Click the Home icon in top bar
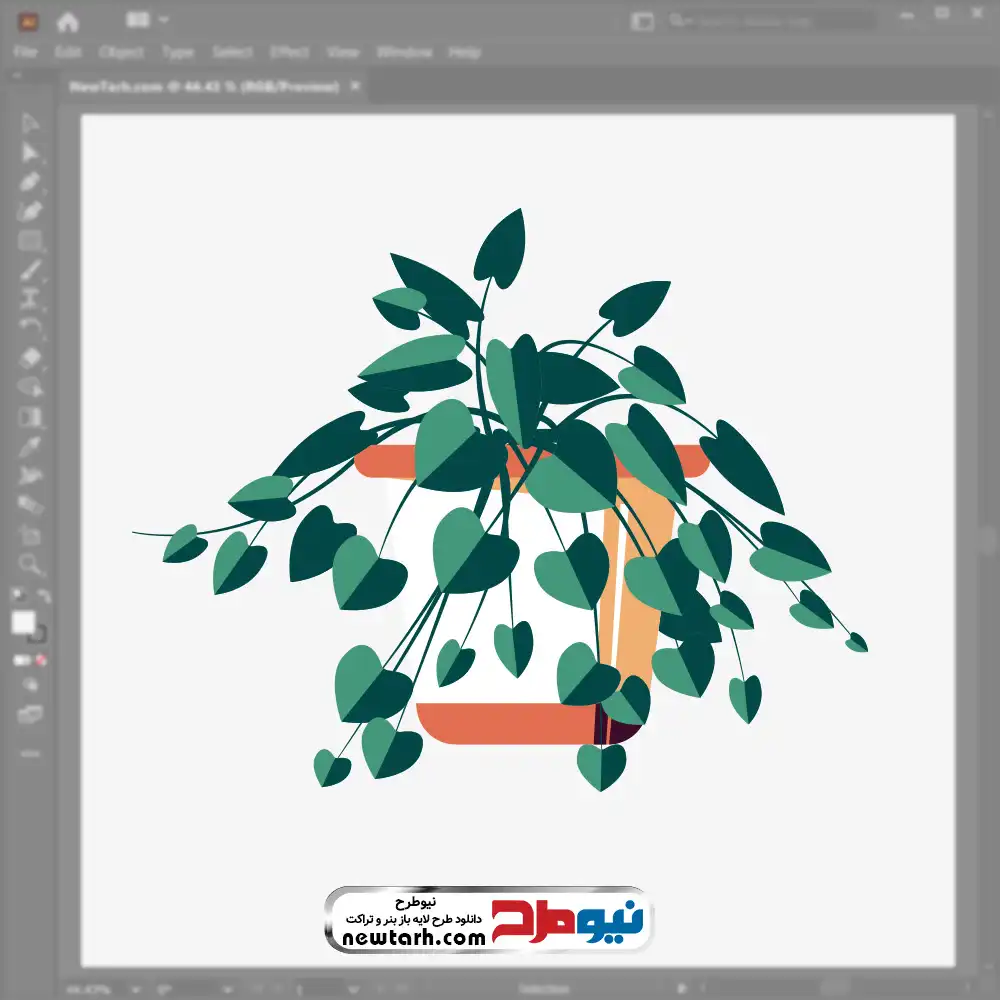Image resolution: width=1000 pixels, height=1000 pixels. point(68,21)
